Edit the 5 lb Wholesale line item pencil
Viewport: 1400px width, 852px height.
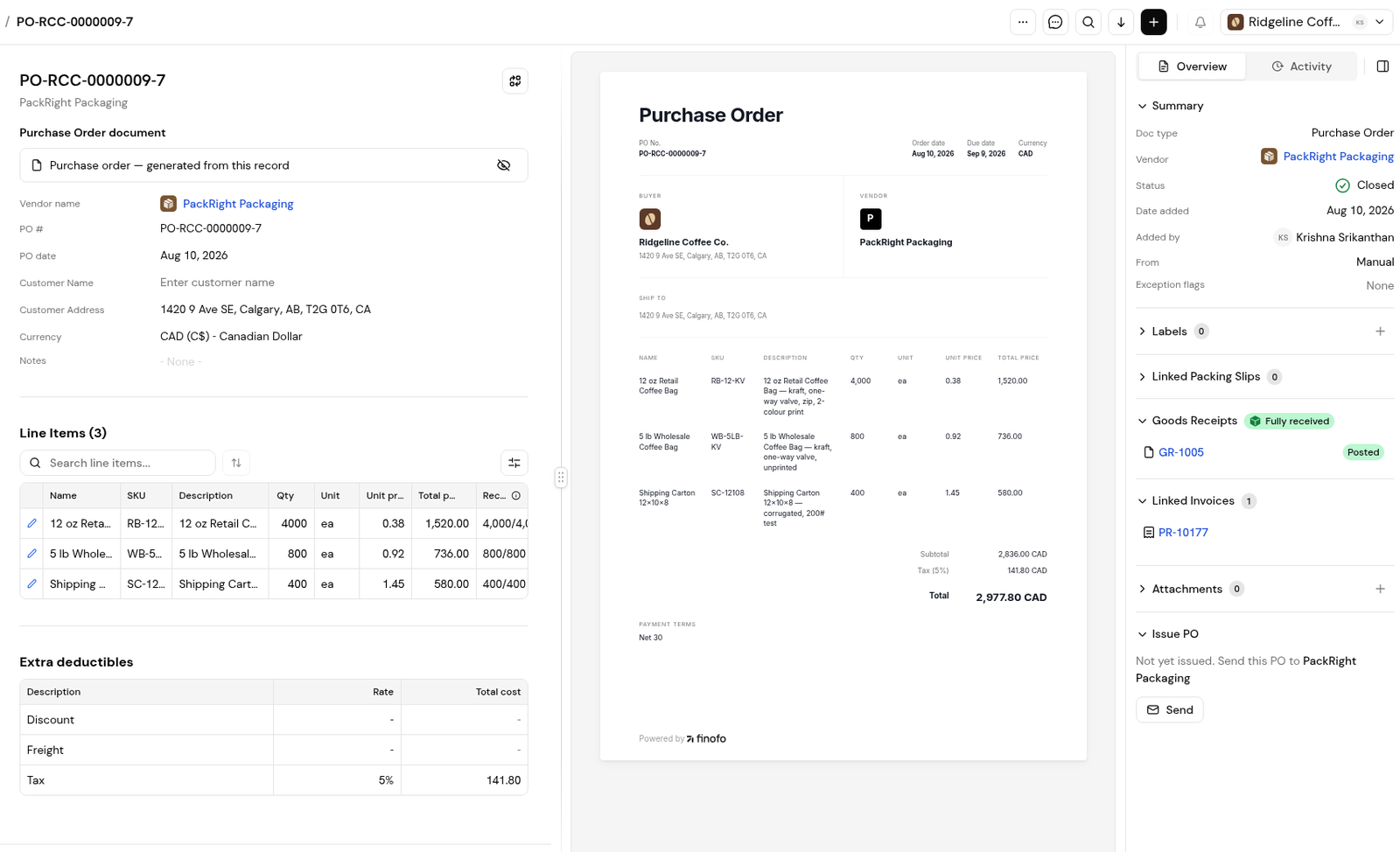point(32,554)
